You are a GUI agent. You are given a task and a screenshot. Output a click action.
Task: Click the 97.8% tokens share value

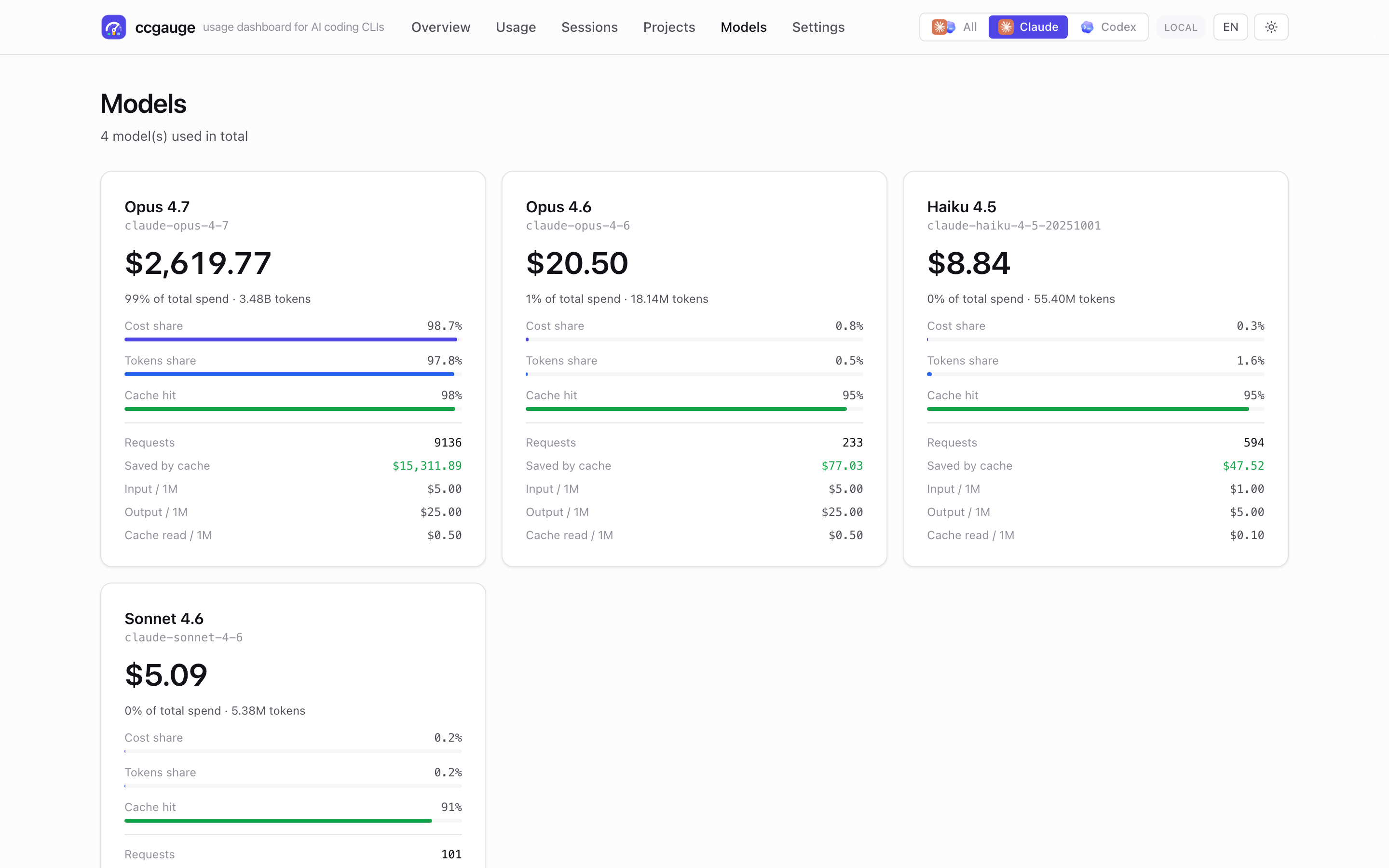click(444, 361)
